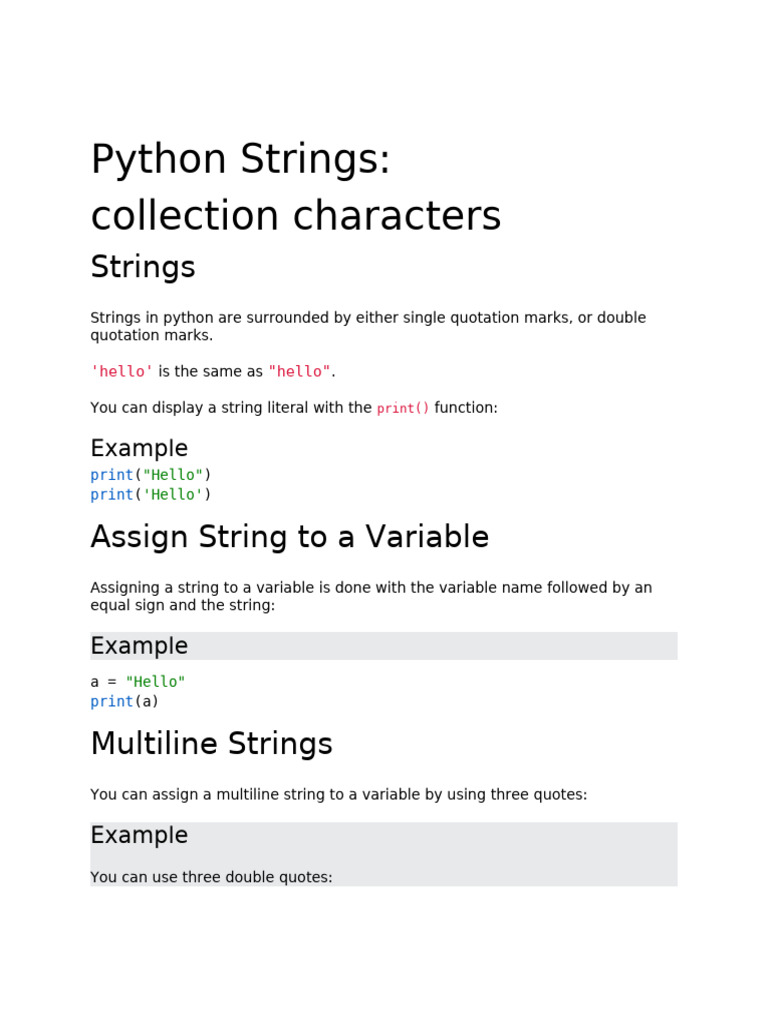The height and width of the screenshot is (1024, 768).
Task: Click the "Python Strings:" title line
Action: coord(240,160)
